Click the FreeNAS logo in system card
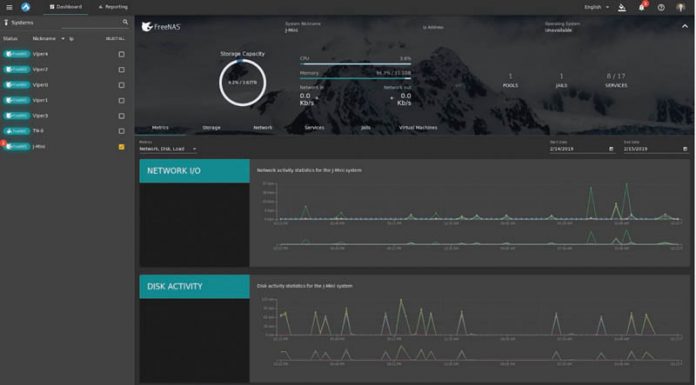696x385 pixels. tap(161, 27)
